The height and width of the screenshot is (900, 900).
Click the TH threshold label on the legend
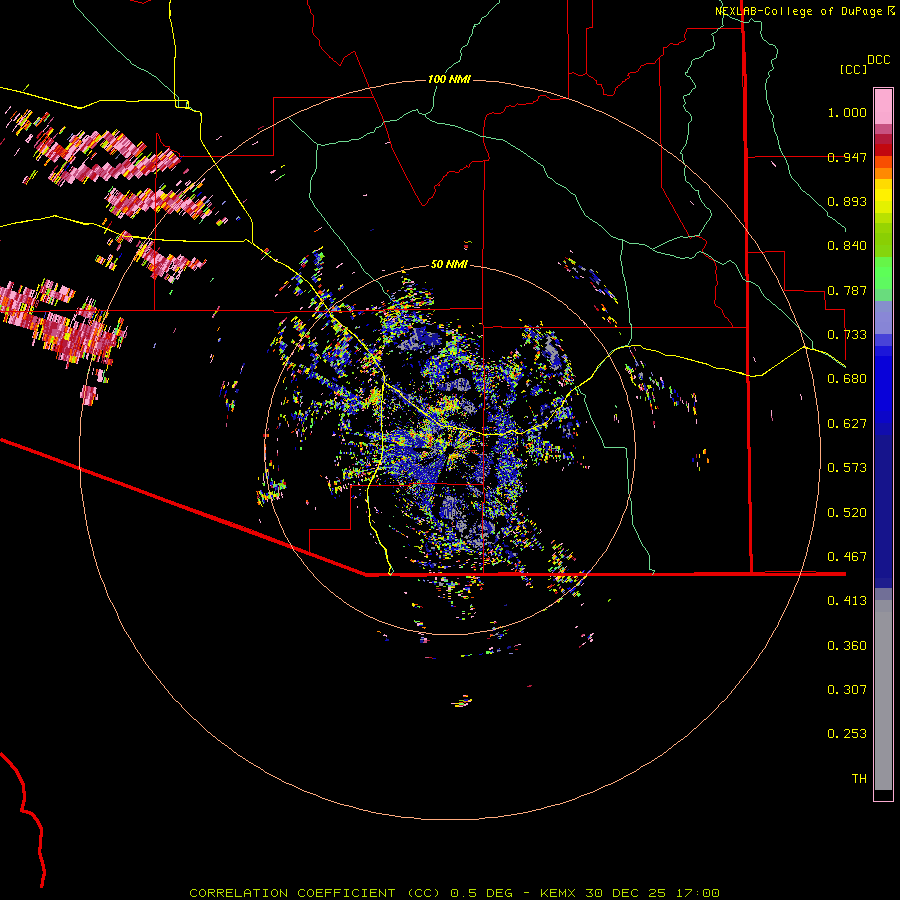(859, 779)
